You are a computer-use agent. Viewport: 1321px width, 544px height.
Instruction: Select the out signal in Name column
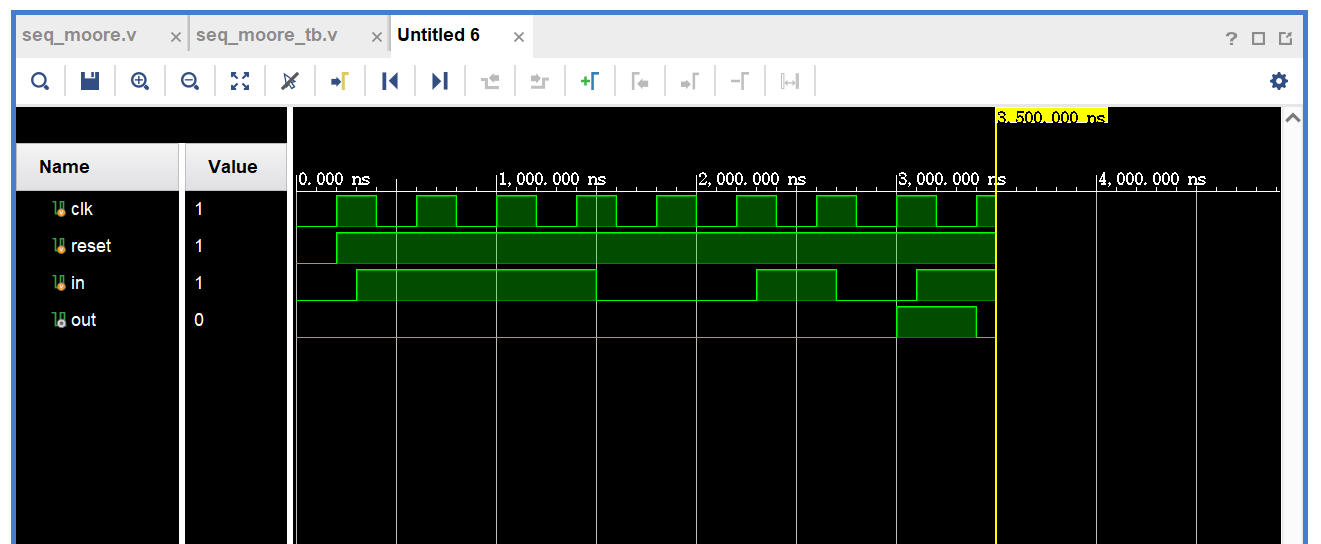click(x=83, y=320)
